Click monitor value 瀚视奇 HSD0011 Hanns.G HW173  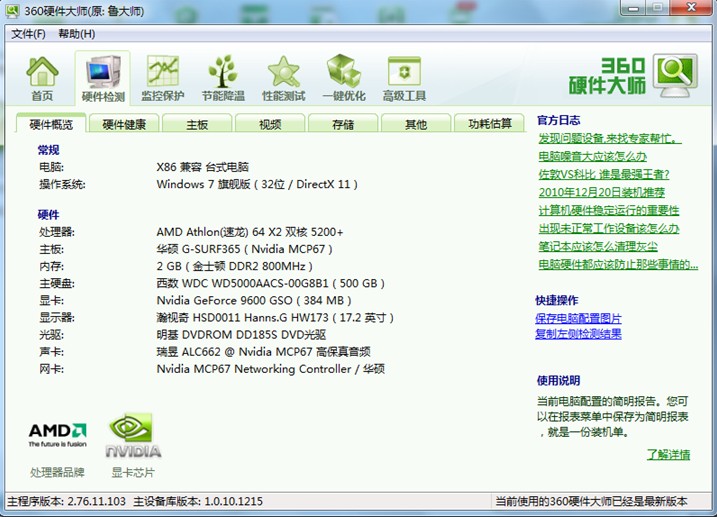coord(275,318)
